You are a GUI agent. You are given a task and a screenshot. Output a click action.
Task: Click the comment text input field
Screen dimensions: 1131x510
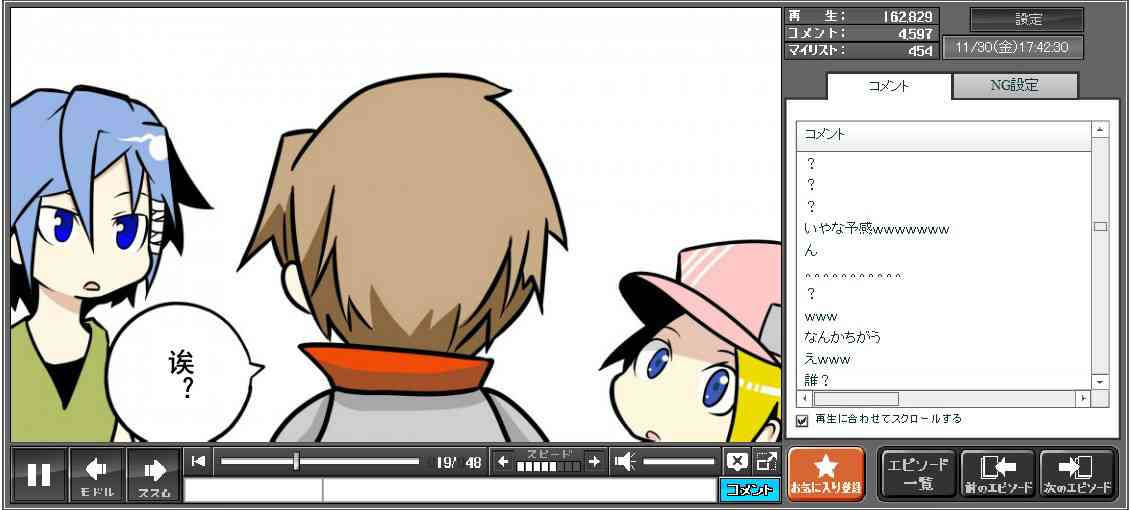[x=518, y=490]
